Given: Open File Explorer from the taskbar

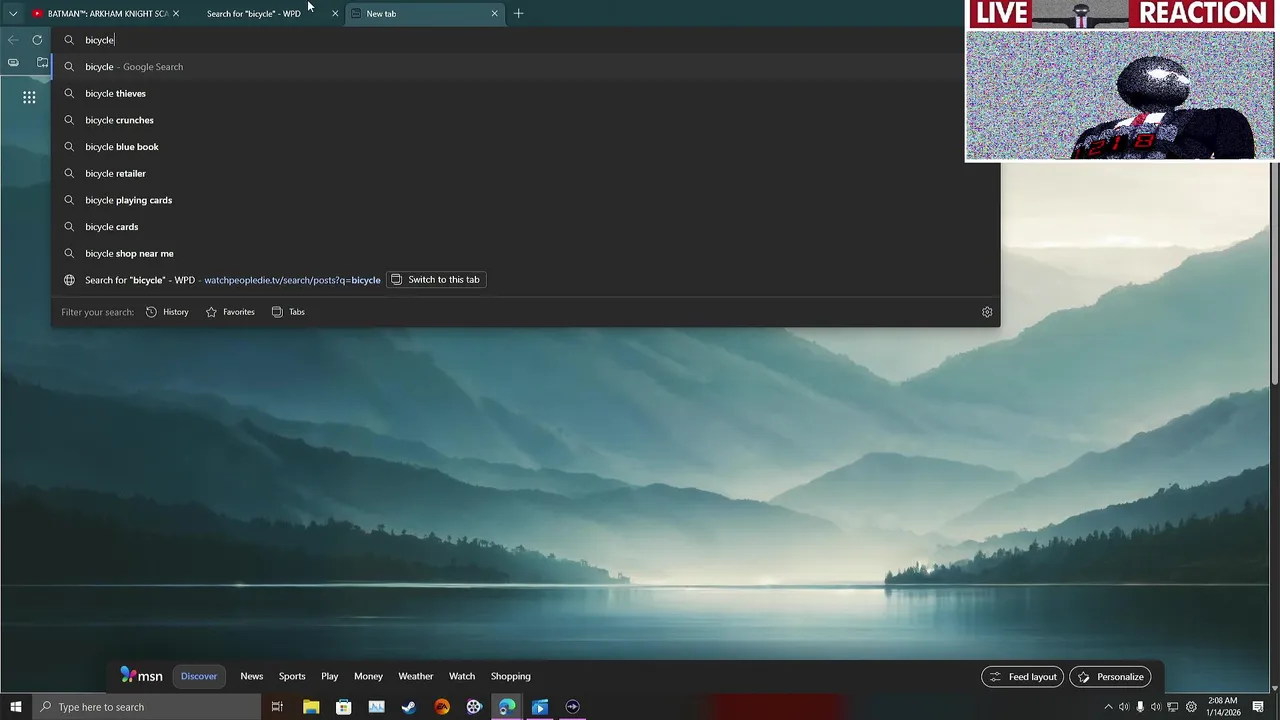Looking at the screenshot, I should tap(311, 707).
